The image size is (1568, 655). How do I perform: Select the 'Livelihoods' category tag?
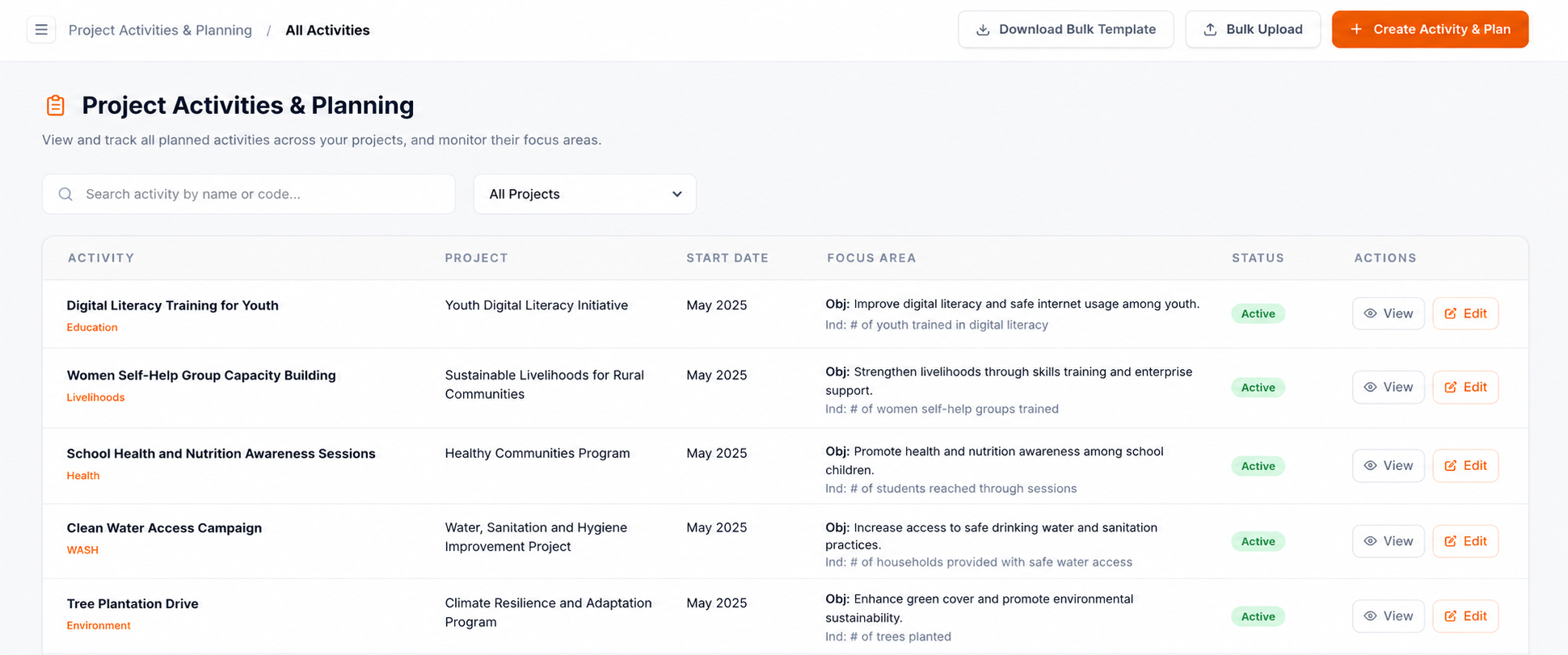(95, 397)
